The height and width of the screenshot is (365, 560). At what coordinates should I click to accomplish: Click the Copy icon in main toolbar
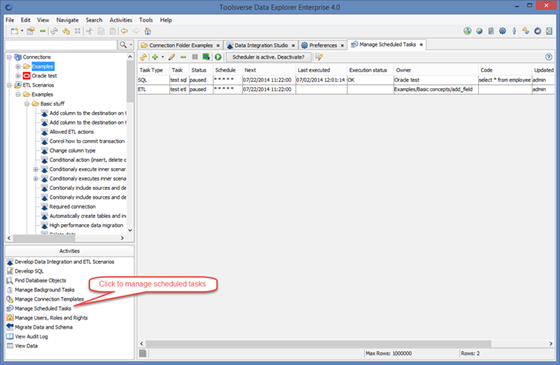[101, 31]
